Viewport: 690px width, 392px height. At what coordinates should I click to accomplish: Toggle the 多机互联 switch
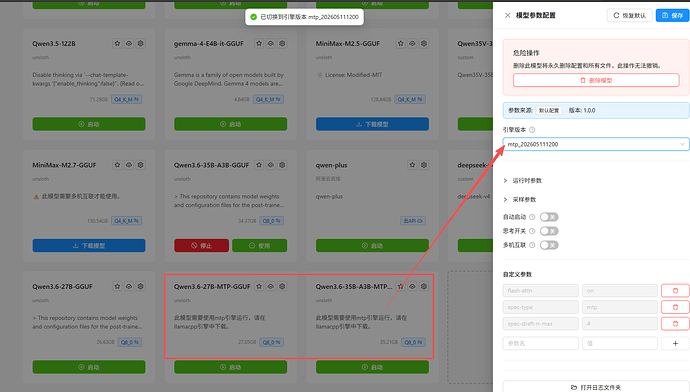[549, 245]
